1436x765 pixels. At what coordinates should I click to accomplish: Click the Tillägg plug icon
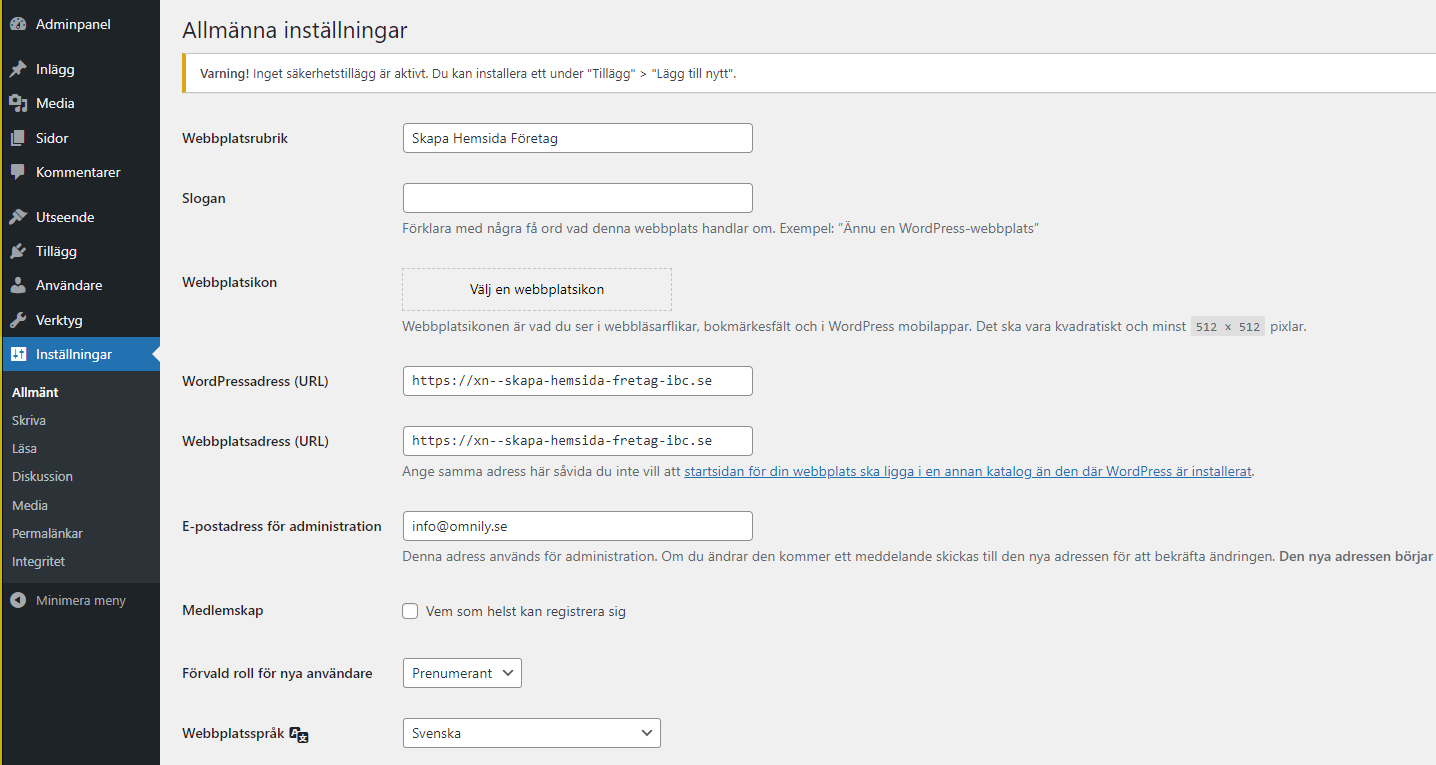(18, 251)
